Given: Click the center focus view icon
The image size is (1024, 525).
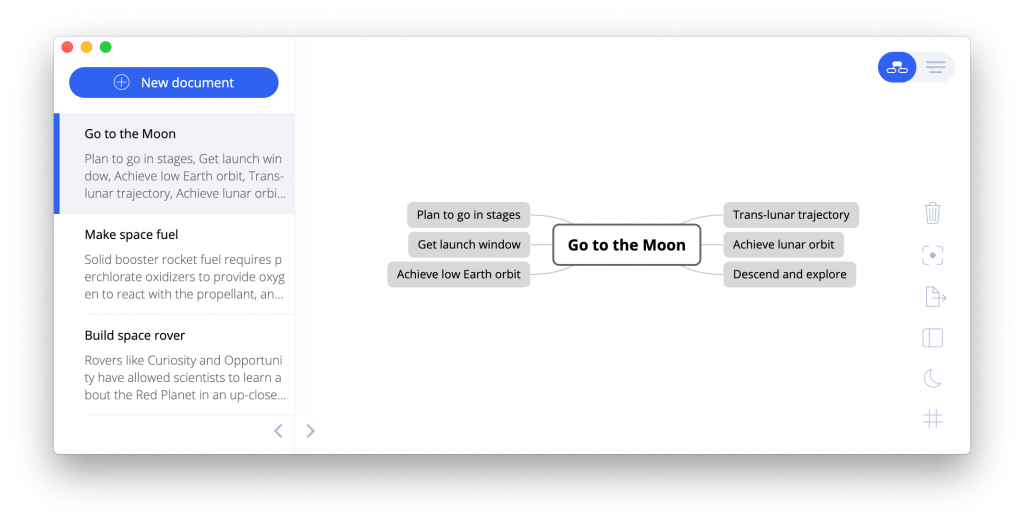Looking at the screenshot, I should (x=933, y=255).
